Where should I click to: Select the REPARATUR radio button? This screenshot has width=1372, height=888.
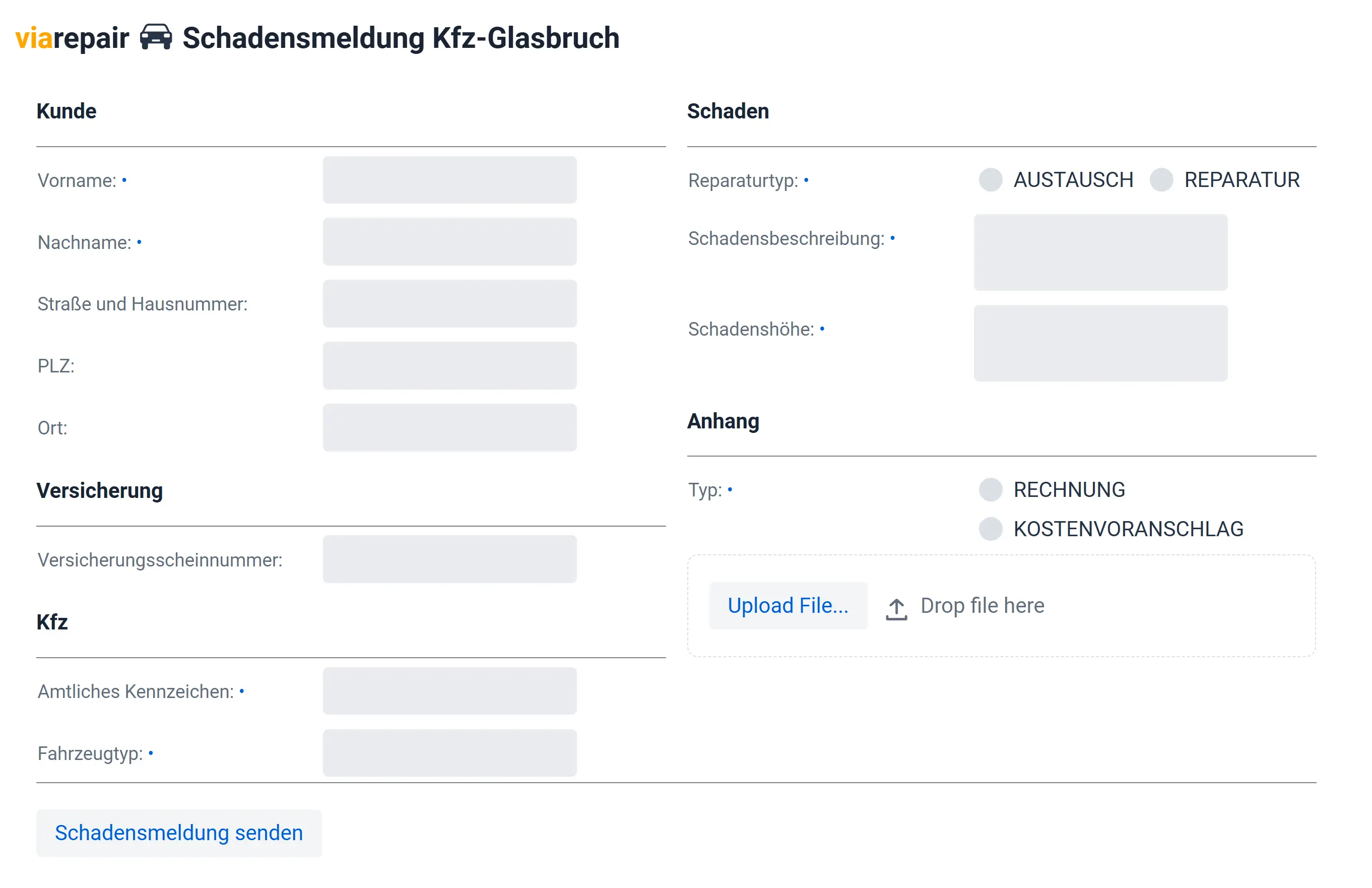pyautogui.click(x=1161, y=180)
